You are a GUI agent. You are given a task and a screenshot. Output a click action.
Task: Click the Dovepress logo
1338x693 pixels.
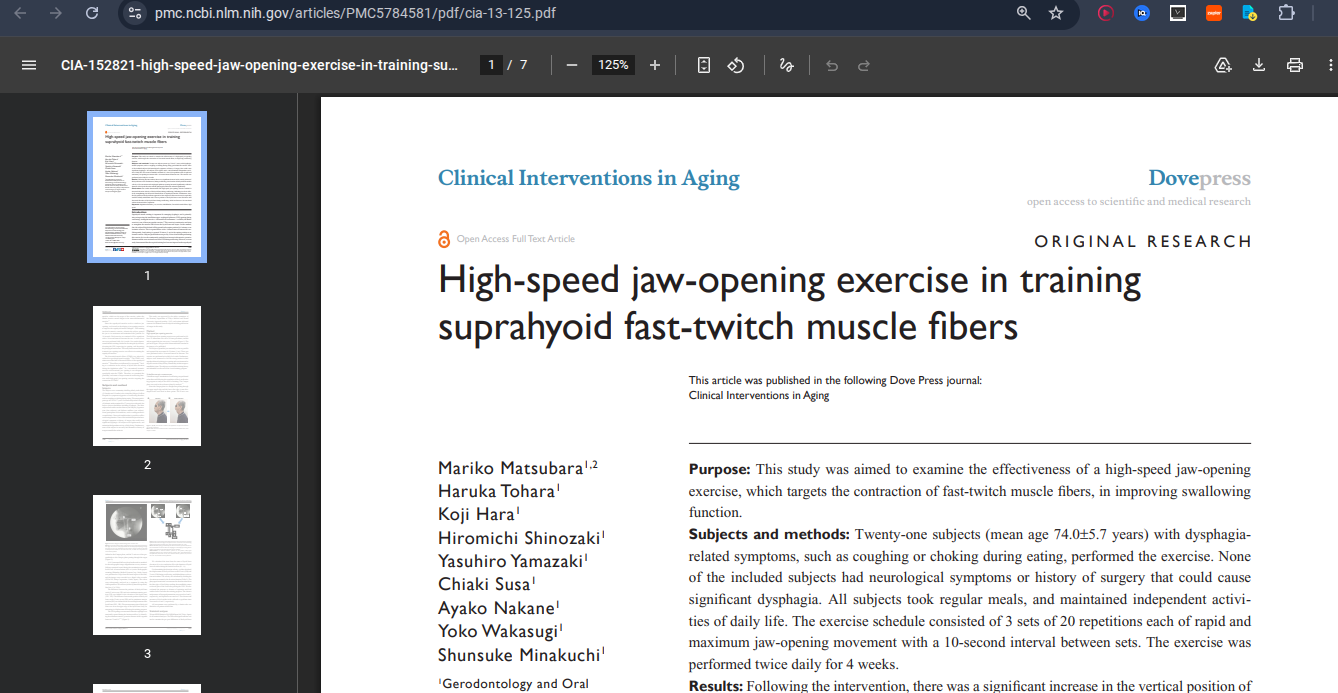1199,178
